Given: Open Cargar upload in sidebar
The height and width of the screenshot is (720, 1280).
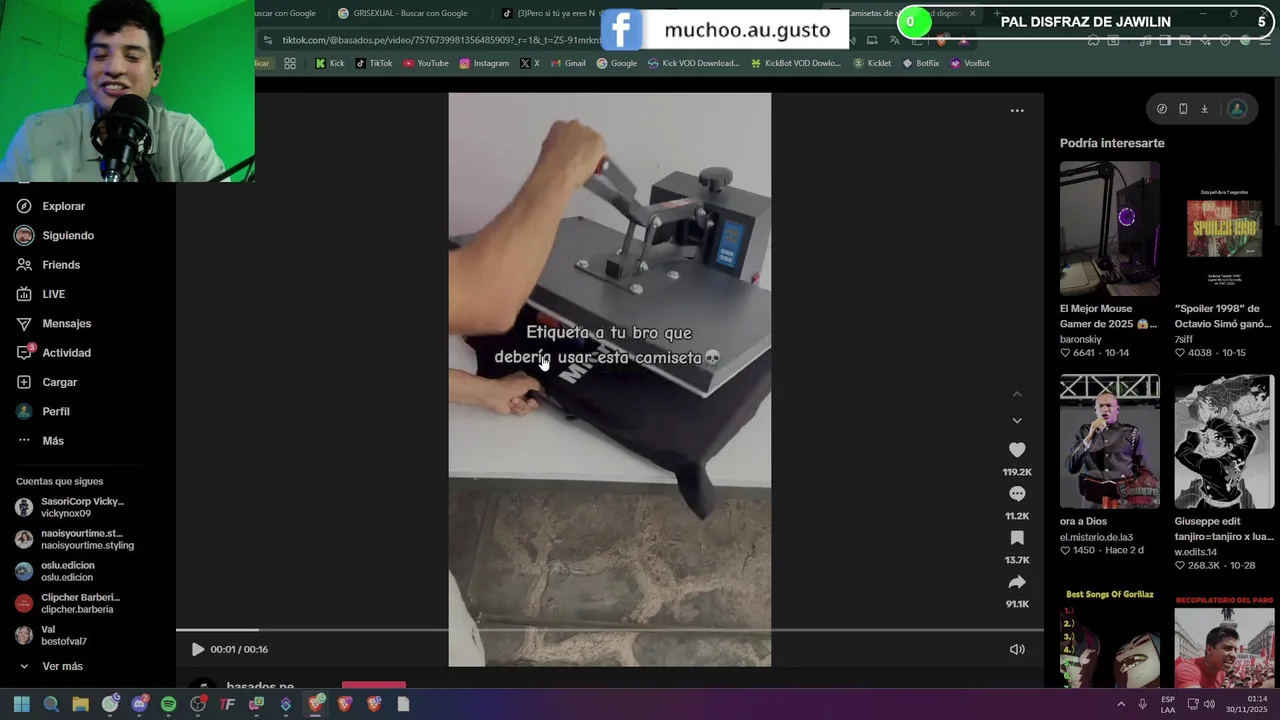Looking at the screenshot, I should pyautogui.click(x=47, y=382).
